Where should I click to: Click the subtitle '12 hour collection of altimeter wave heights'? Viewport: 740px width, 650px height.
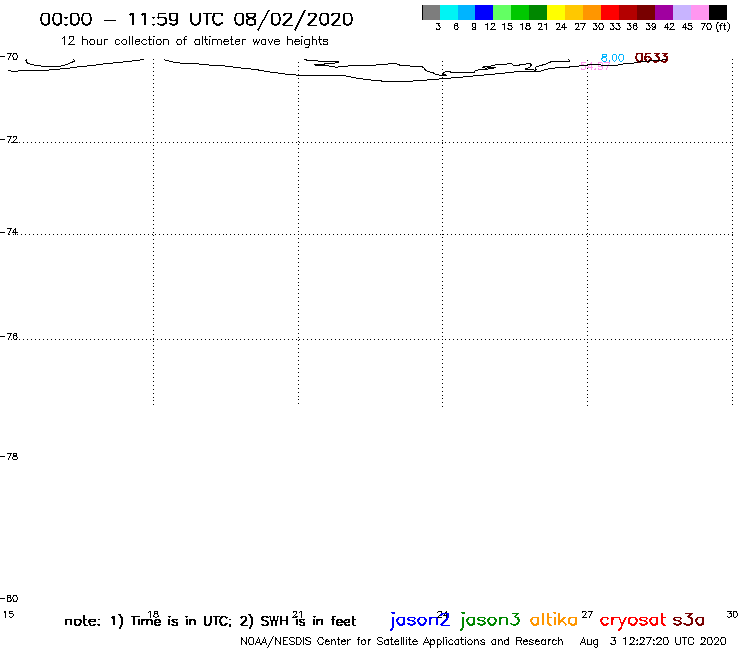(x=194, y=42)
